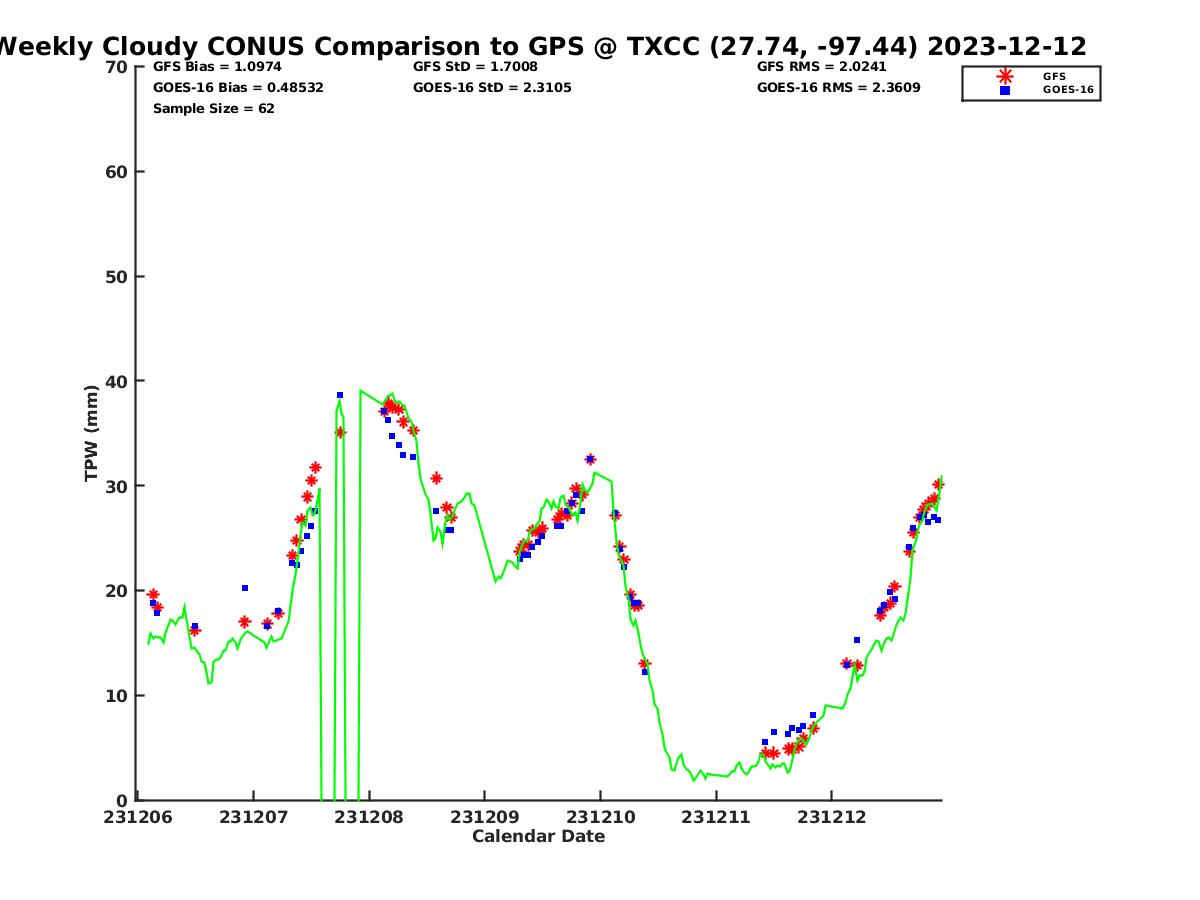
Task: Click the 'GOES-16 RMS = 2.3609' text
Action: click(x=839, y=88)
